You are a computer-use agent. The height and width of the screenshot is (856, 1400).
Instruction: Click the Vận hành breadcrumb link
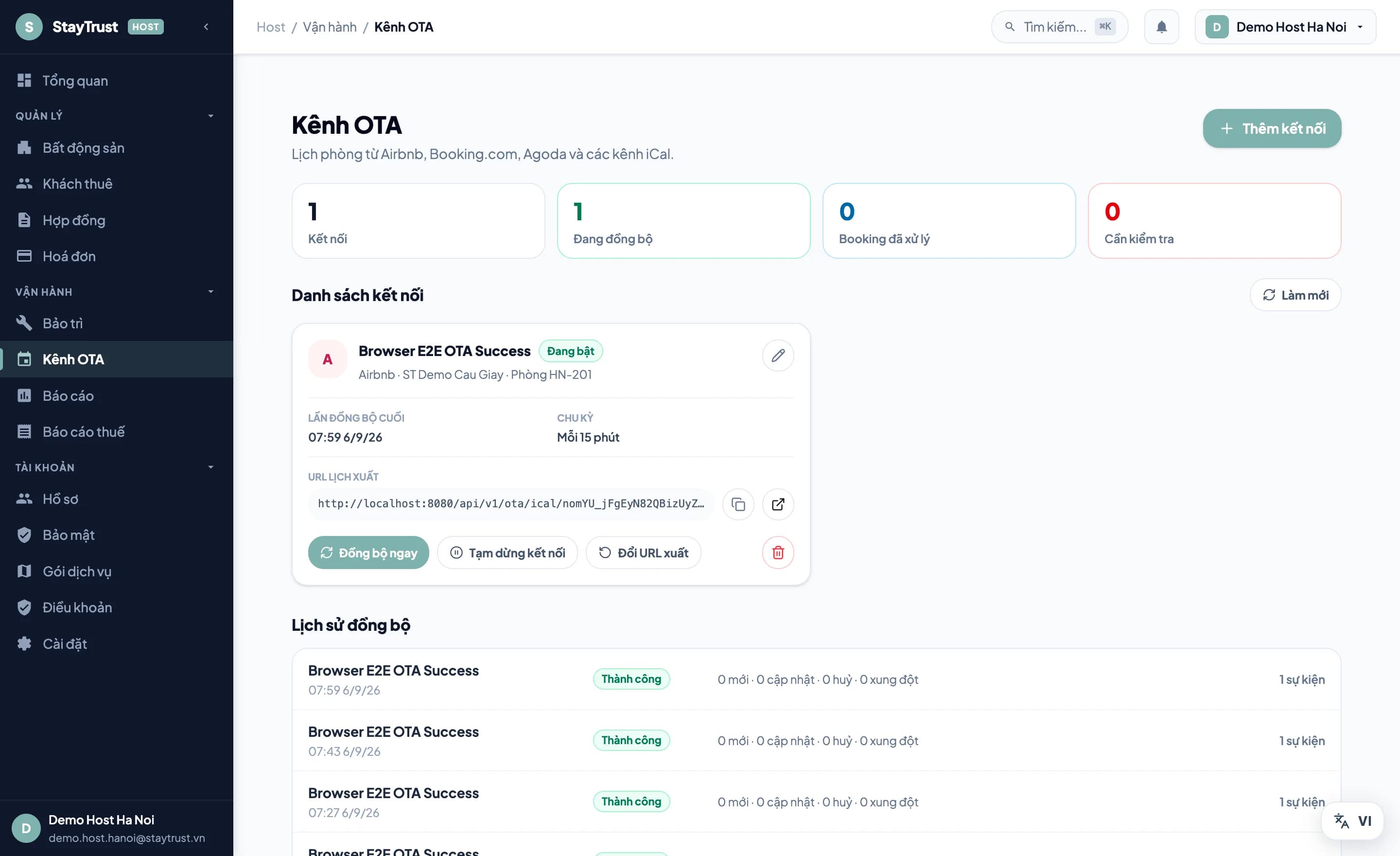(x=330, y=27)
